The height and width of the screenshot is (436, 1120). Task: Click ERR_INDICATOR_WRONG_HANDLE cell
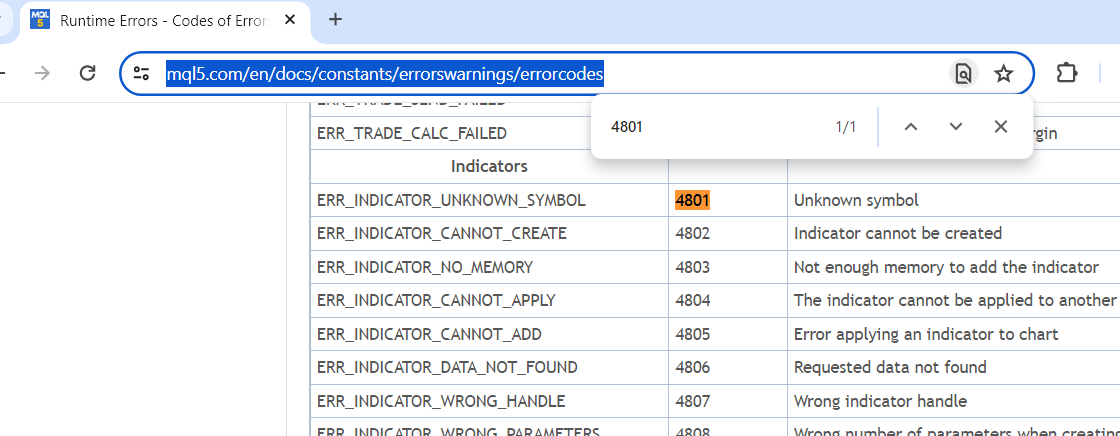(489, 401)
